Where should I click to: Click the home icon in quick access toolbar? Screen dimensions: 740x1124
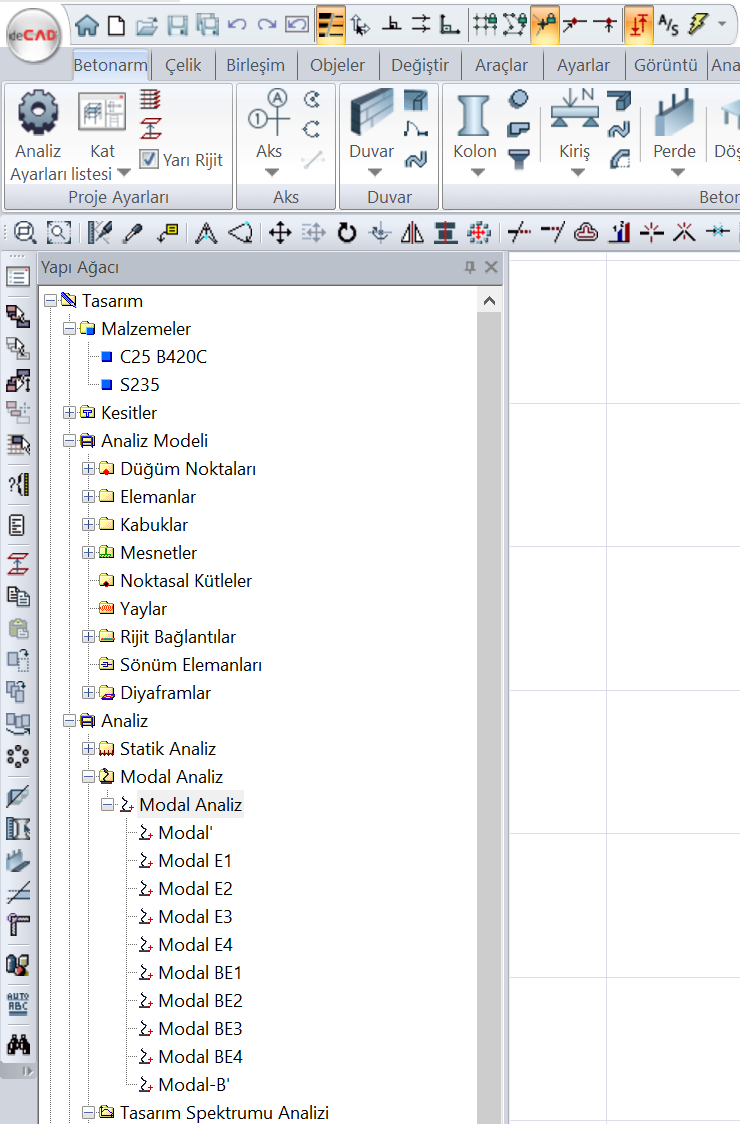88,24
